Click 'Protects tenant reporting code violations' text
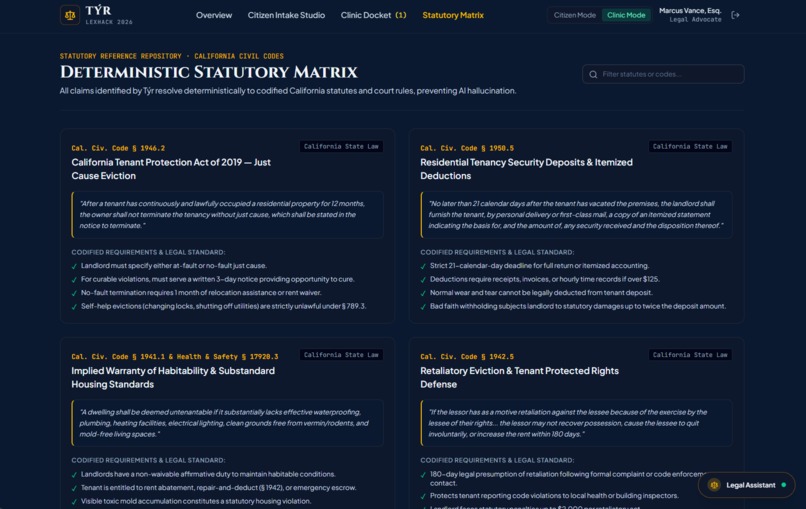 554,496
